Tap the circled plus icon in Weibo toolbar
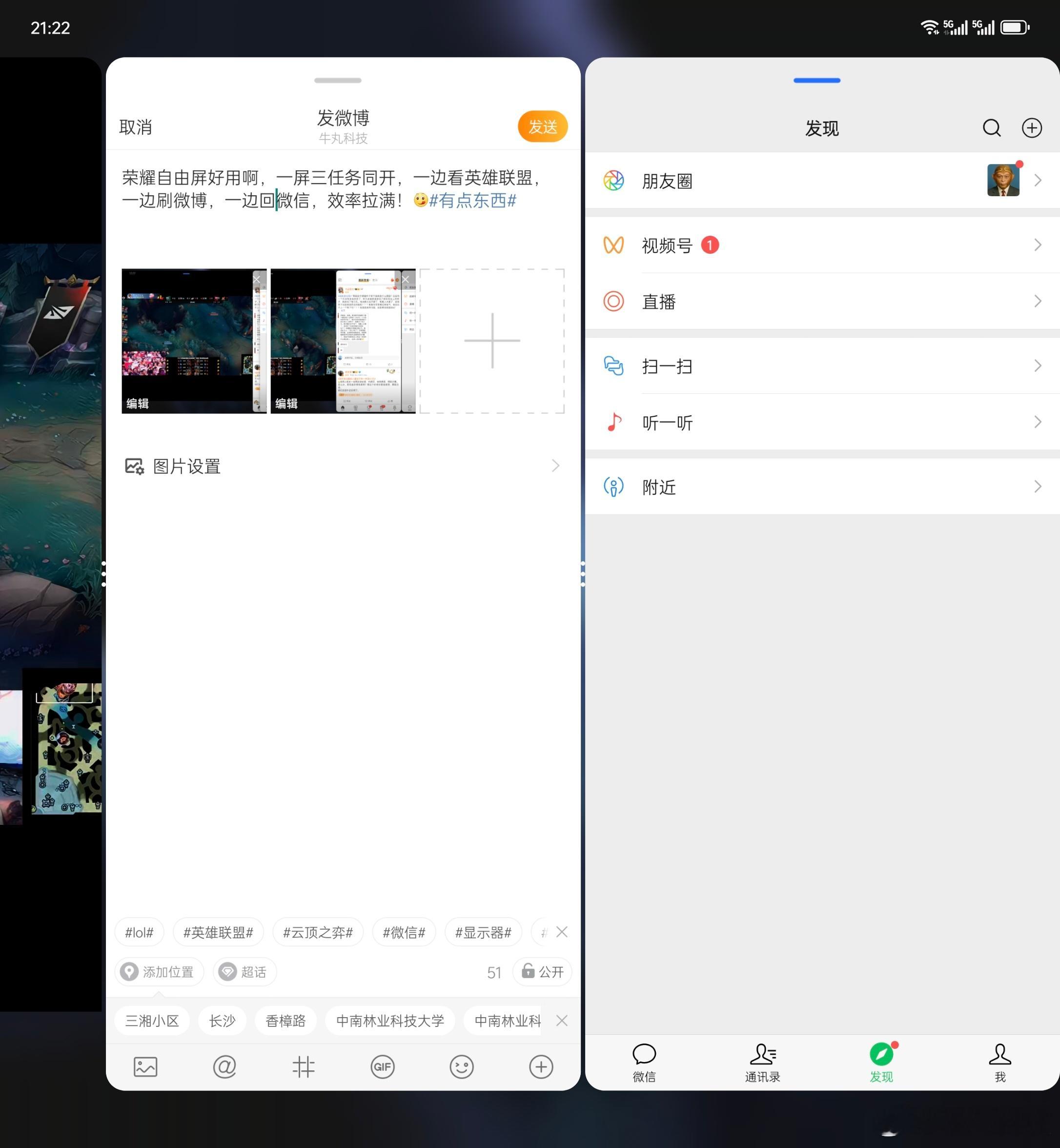 tap(541, 1066)
